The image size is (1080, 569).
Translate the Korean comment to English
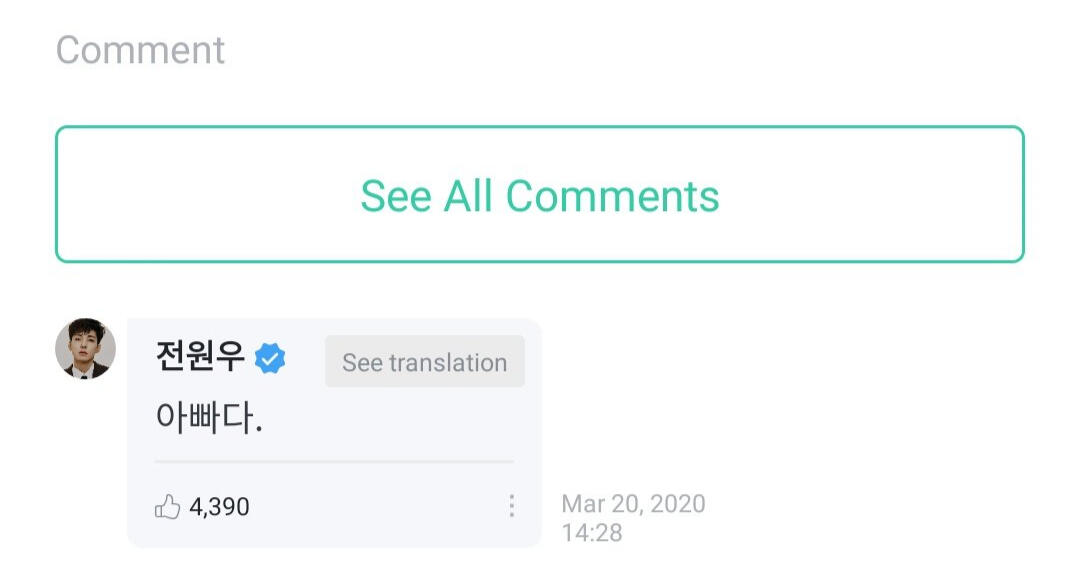(x=424, y=362)
